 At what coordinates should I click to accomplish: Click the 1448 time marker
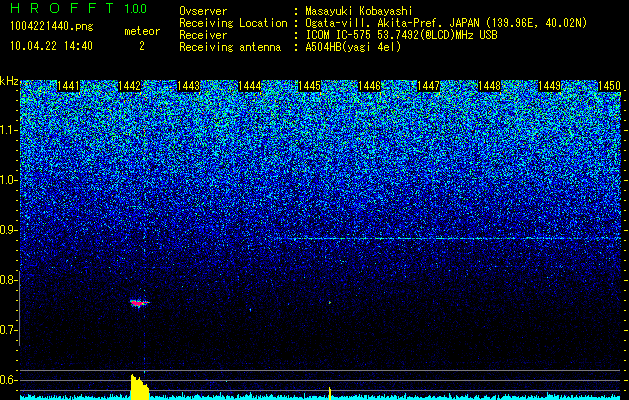[489, 86]
